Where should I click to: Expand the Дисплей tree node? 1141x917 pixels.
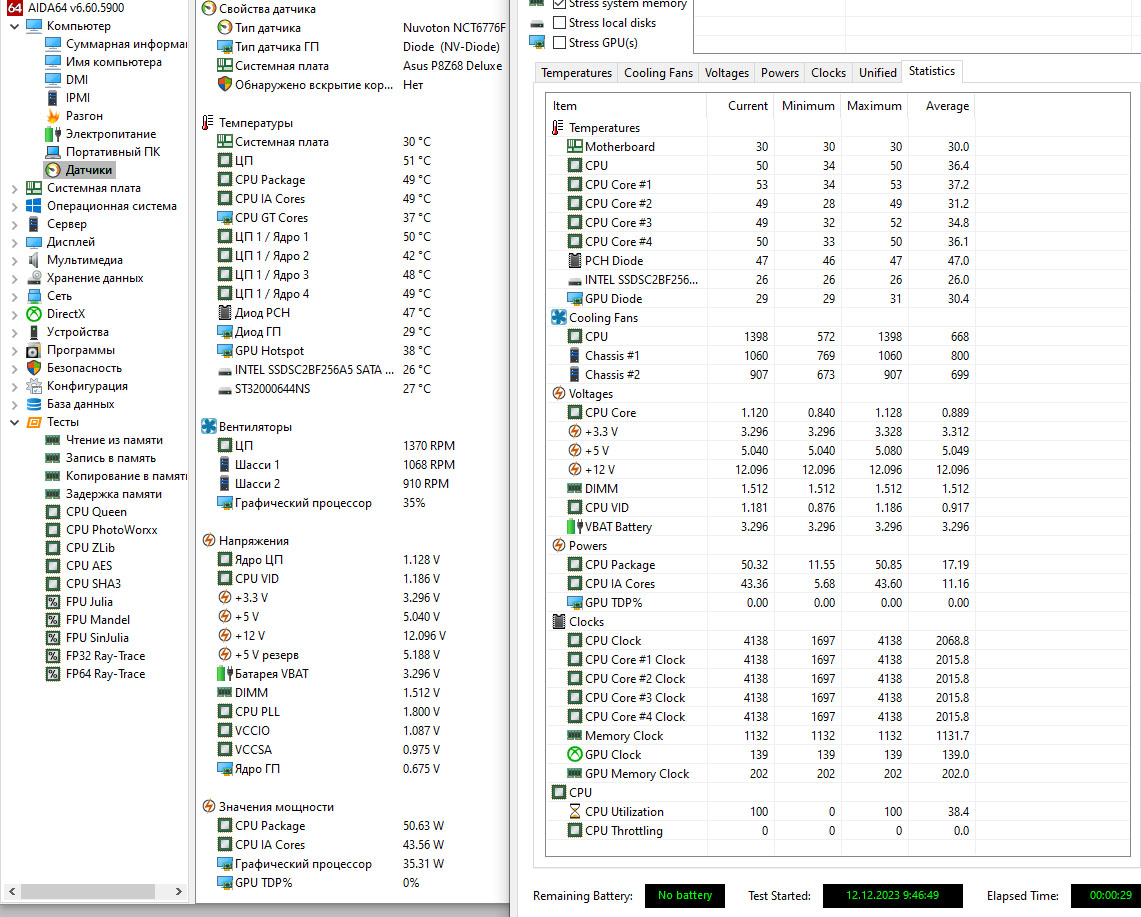coord(15,242)
